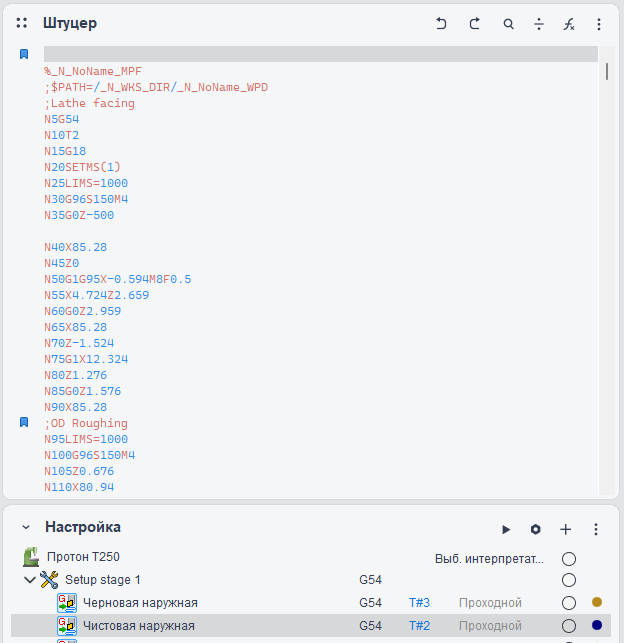This screenshot has height=643, width=624.
Task: Click the T#3 tool link
Action: point(419,603)
